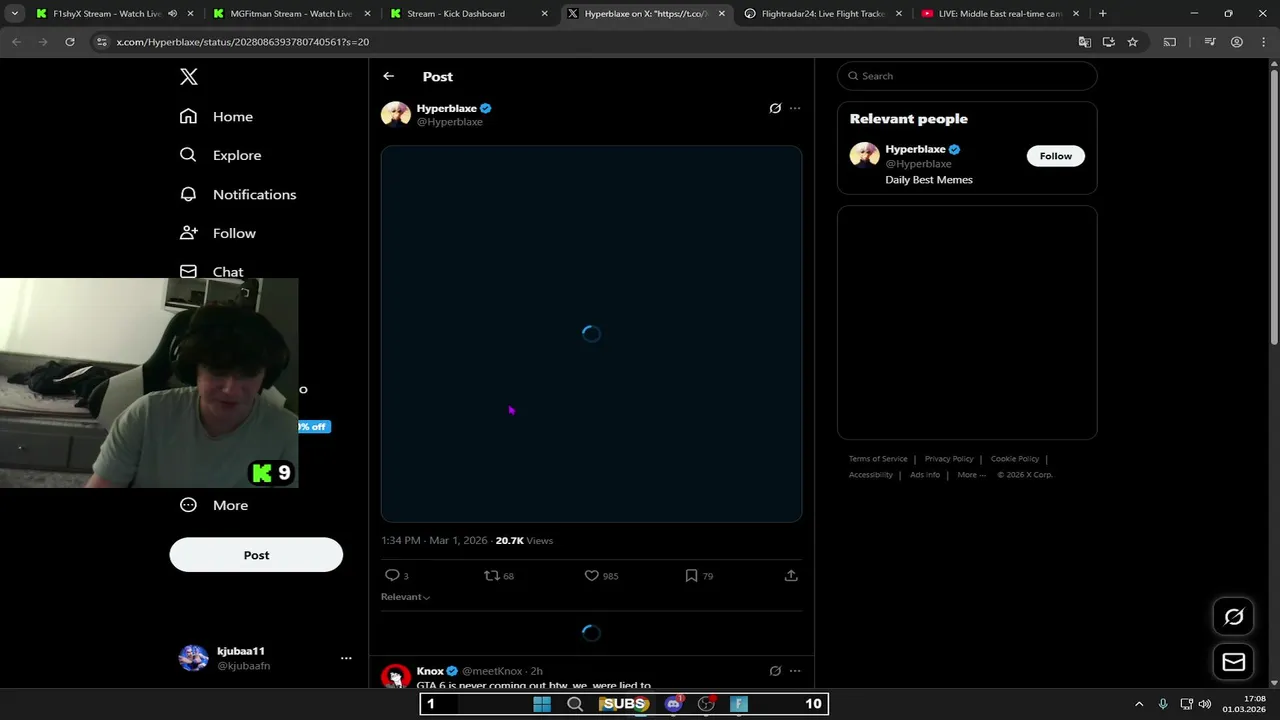The image size is (1280, 720).
Task: Open Chrome's three-dot menu
Action: [x=1263, y=42]
